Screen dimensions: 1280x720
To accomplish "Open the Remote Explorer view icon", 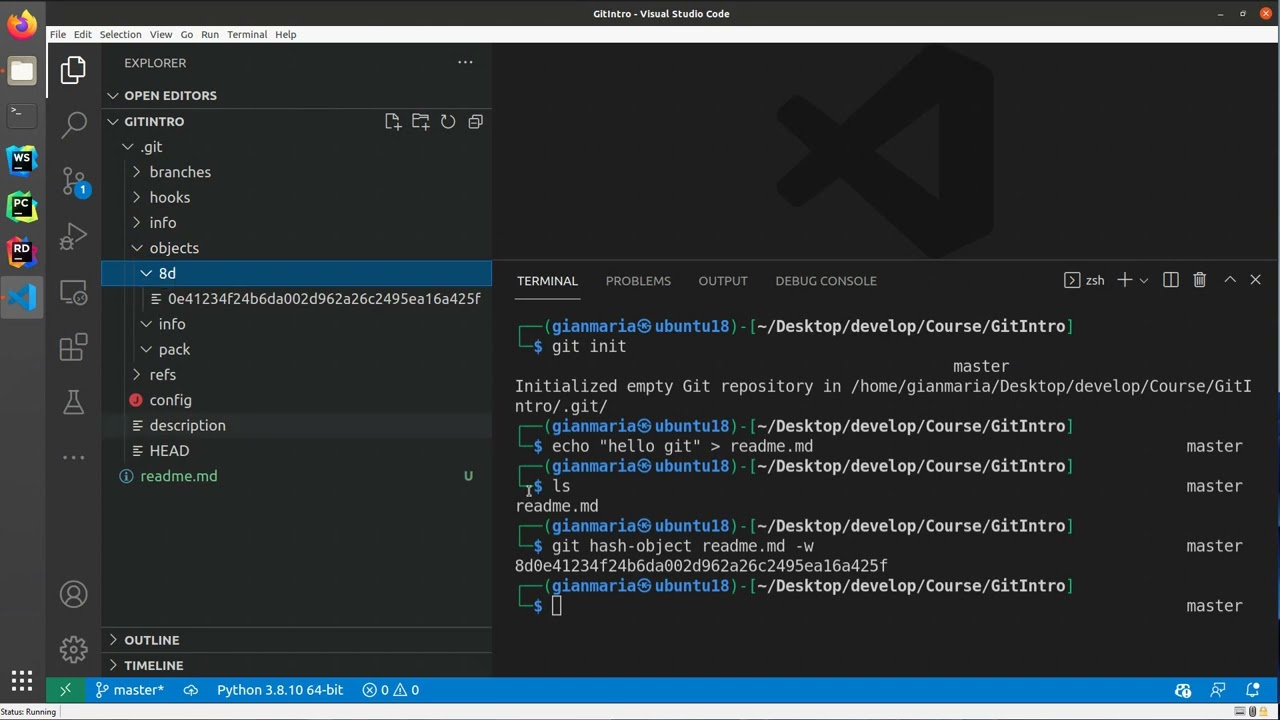I will click(73, 292).
